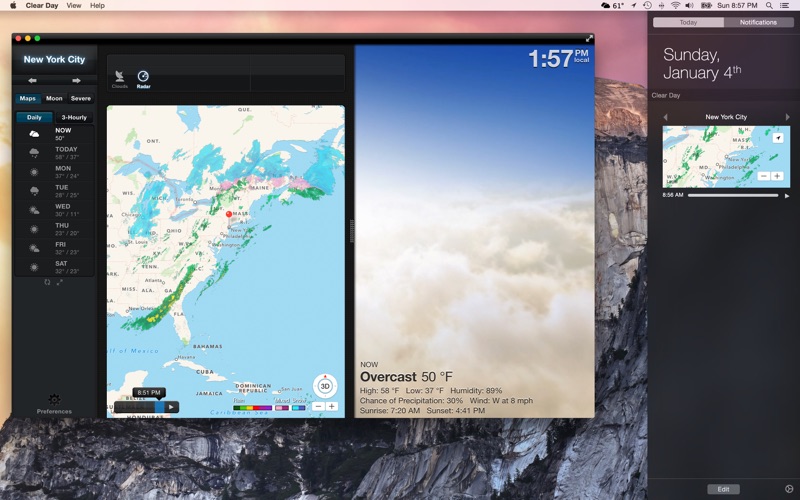Open the View menu
This screenshot has height=500, width=800.
pyautogui.click(x=74, y=6)
